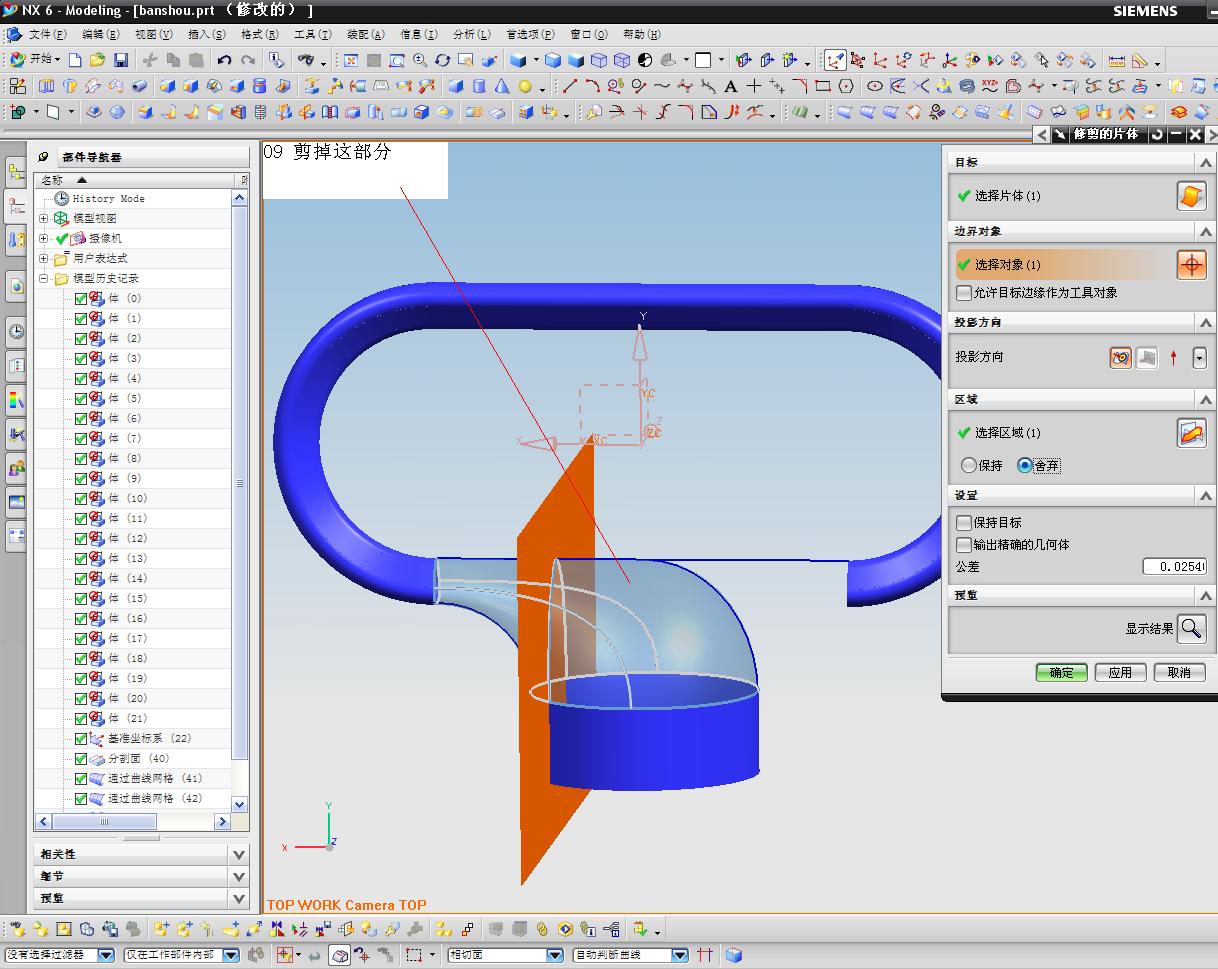Click the 确定 button
Image resolution: width=1218 pixels, height=969 pixels.
pos(1061,672)
